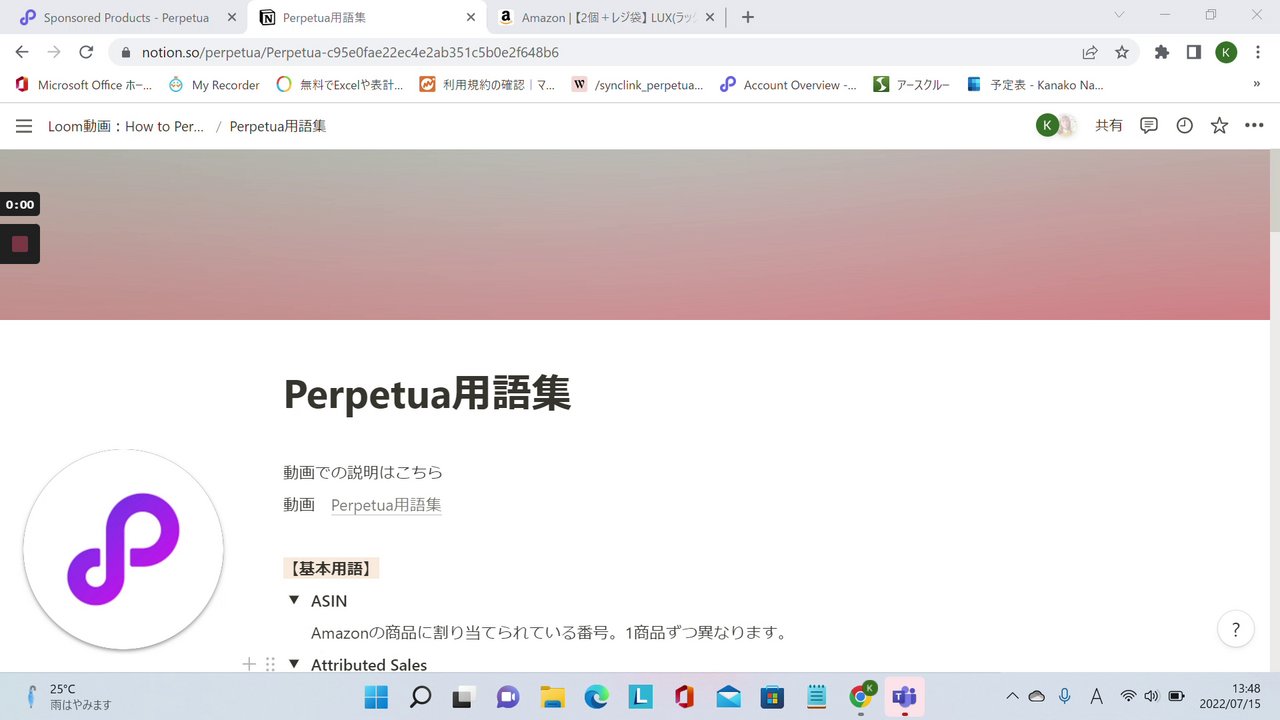The width and height of the screenshot is (1280, 720).
Task: Stop the Loom recording with red square button
Action: pos(20,244)
